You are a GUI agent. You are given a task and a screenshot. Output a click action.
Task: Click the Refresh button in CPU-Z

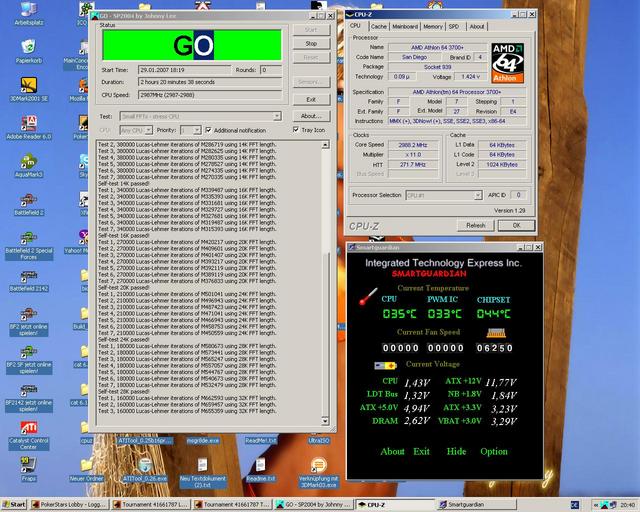click(x=476, y=225)
